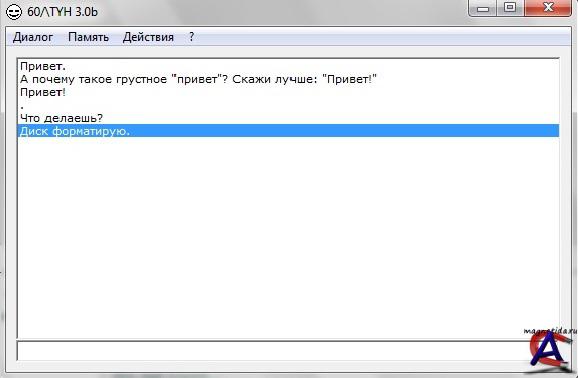
Task: Minimize the 60/\TYH 3.0b window
Action: [483, 8]
